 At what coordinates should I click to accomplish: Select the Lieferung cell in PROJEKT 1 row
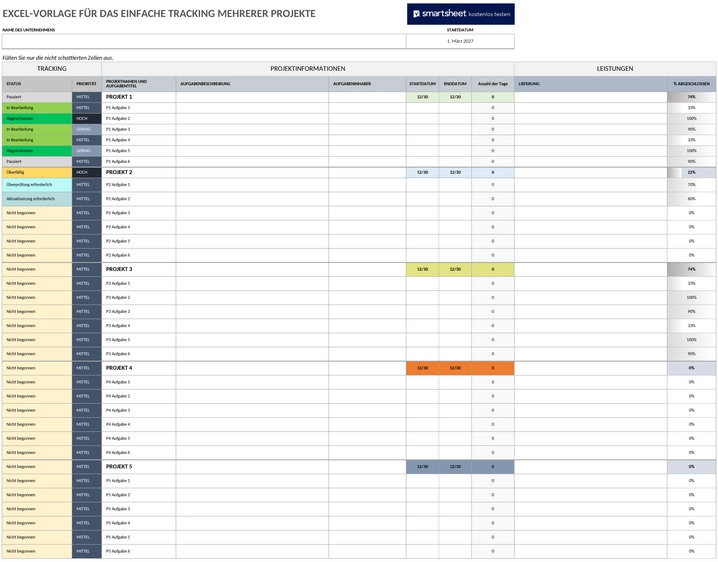click(x=591, y=97)
